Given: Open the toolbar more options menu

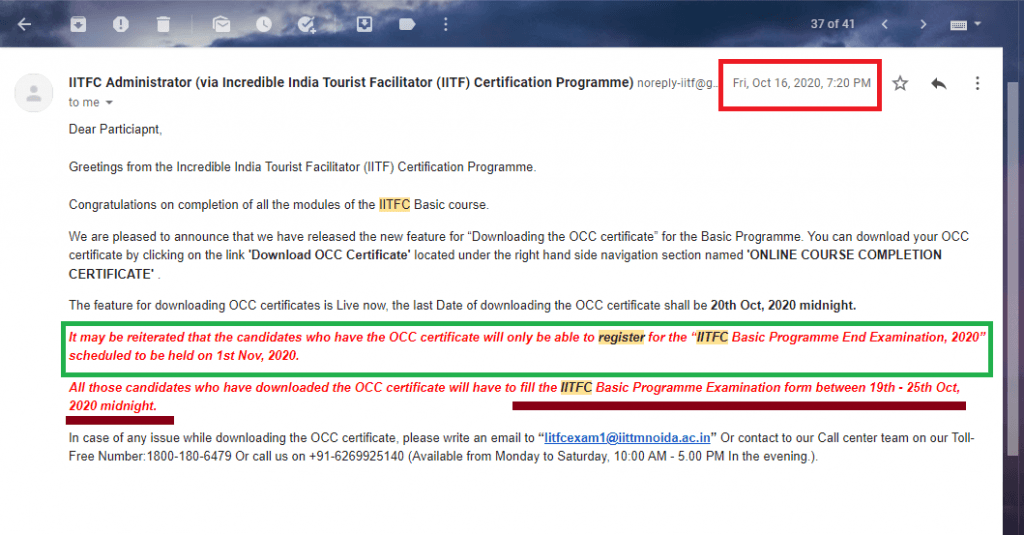Looking at the screenshot, I should [x=446, y=25].
